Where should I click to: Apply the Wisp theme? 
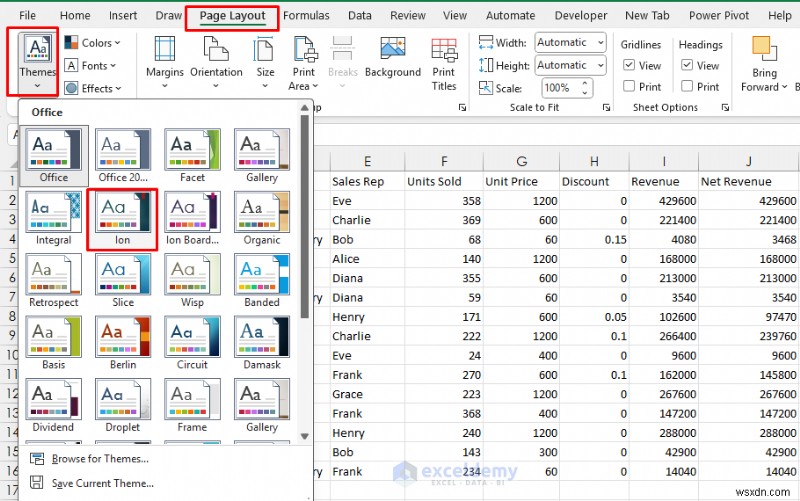(x=192, y=281)
